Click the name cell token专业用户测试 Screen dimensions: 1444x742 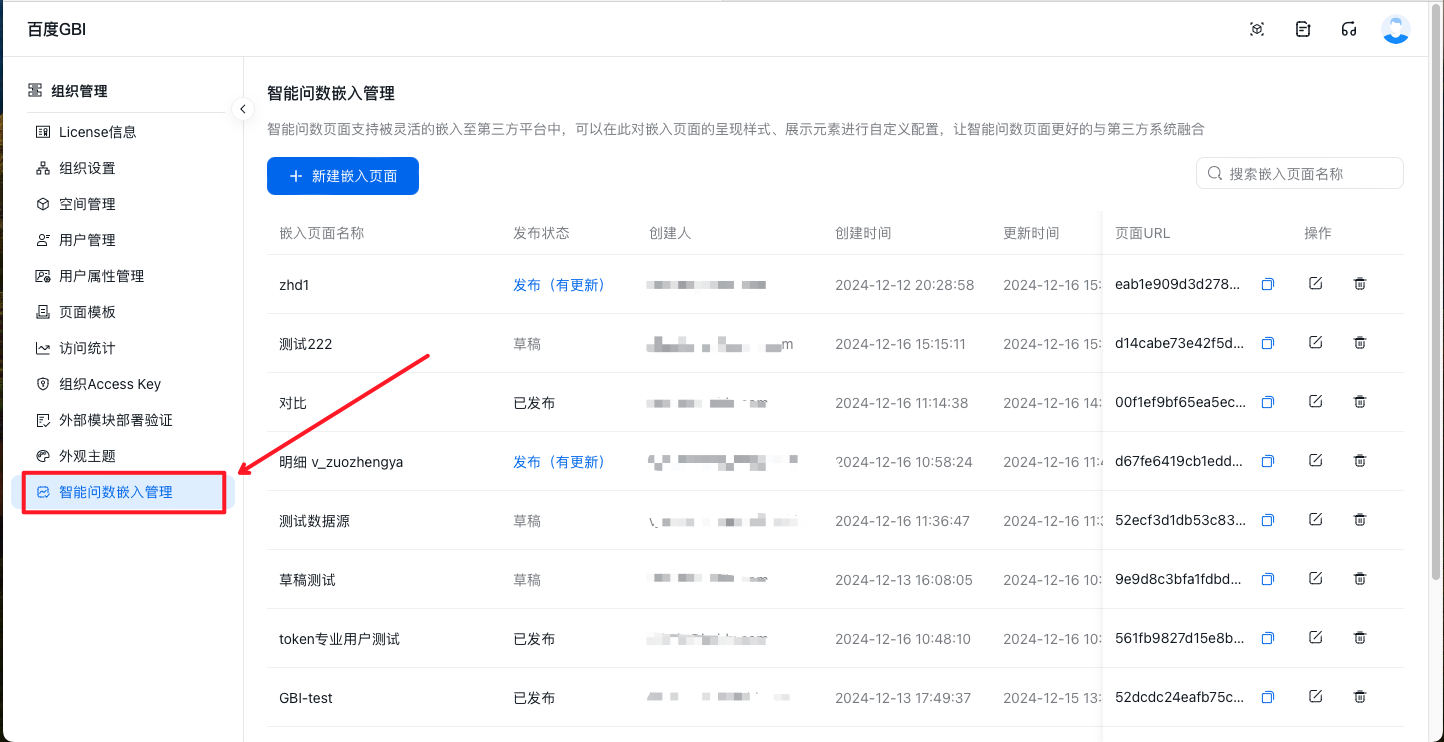click(339, 639)
